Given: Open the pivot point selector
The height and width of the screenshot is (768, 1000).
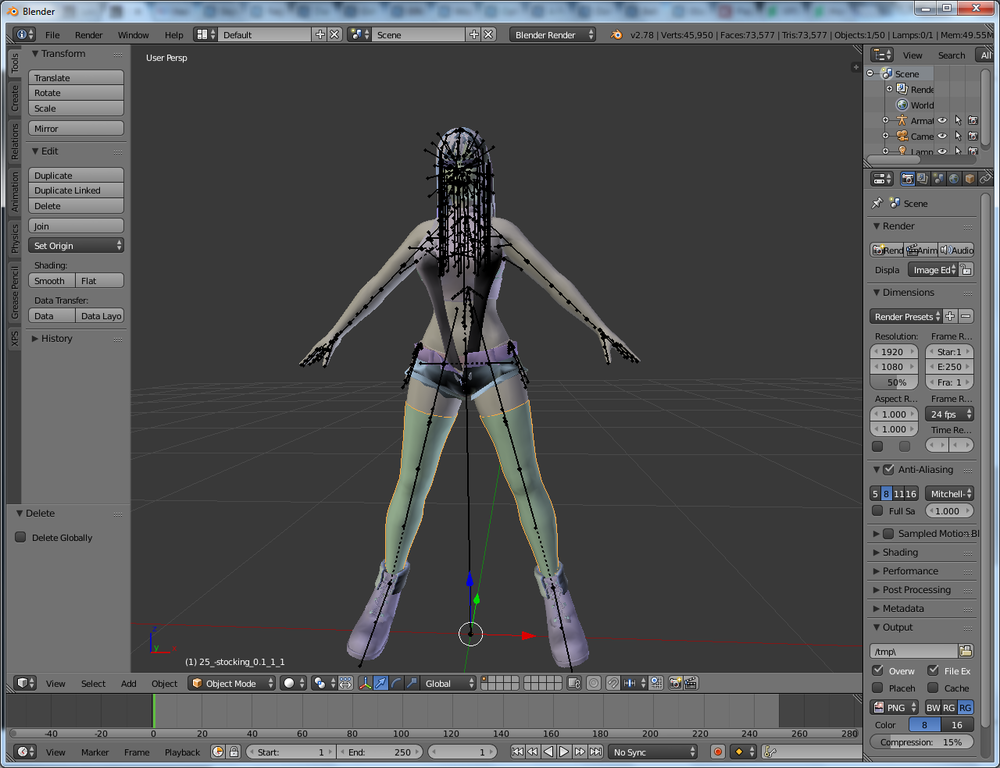Looking at the screenshot, I should click(324, 683).
